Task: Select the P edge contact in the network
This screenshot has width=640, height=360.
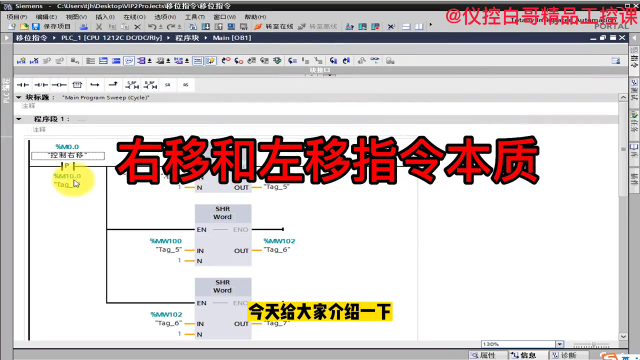Action: [x=68, y=166]
